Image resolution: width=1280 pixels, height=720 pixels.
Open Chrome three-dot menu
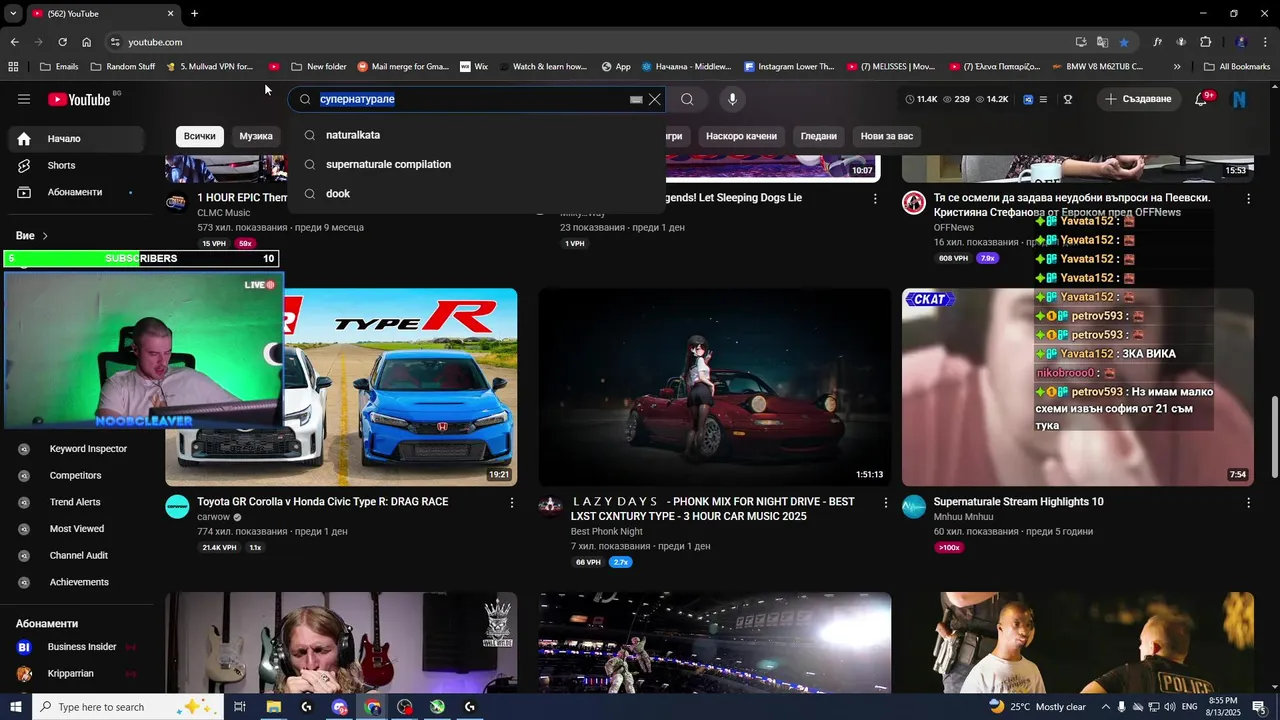pos(1266,42)
